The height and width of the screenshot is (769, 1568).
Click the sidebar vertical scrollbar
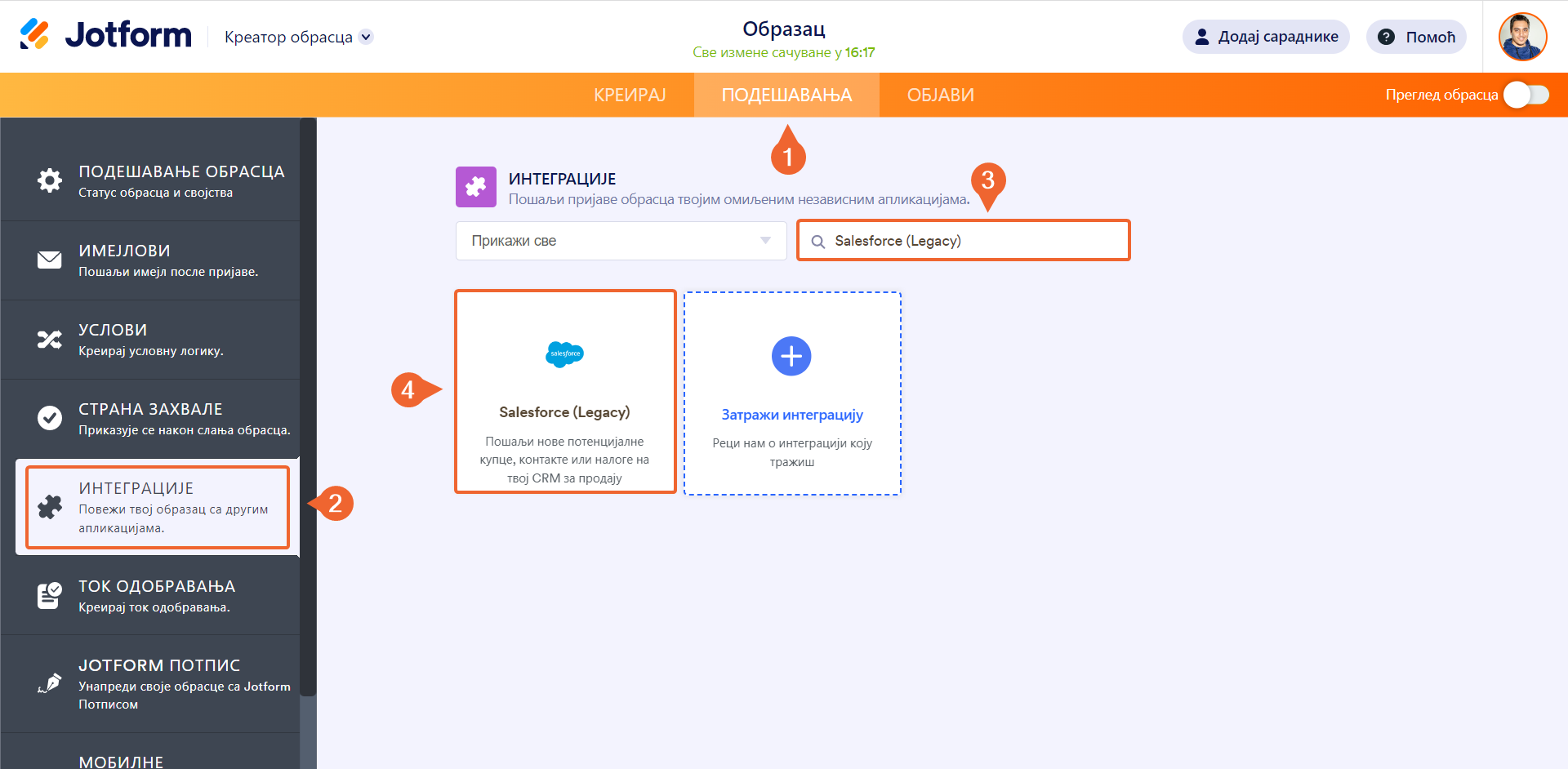pyautogui.click(x=308, y=408)
